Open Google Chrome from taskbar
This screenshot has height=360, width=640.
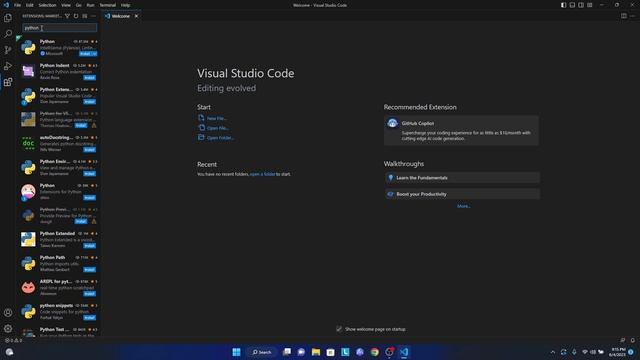coord(374,352)
